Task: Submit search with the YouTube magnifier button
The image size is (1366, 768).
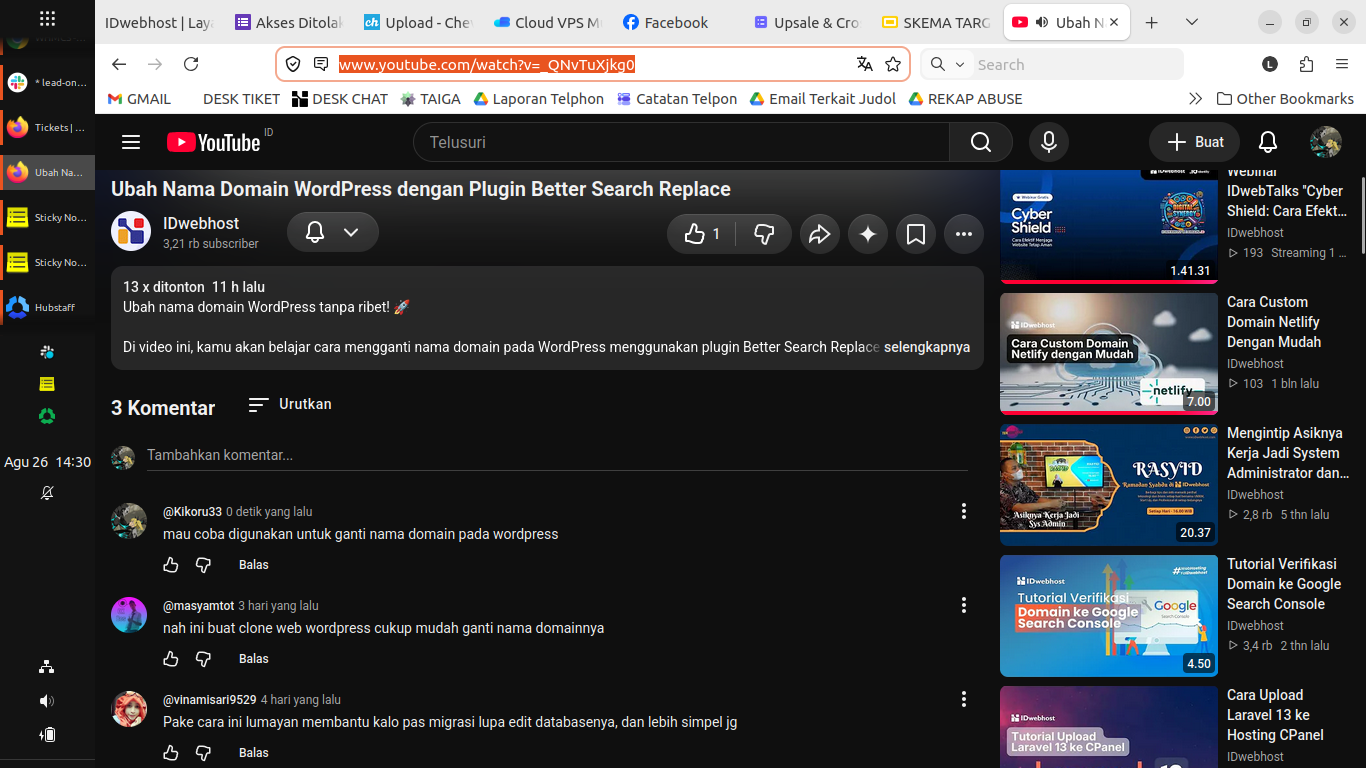Action: (981, 142)
